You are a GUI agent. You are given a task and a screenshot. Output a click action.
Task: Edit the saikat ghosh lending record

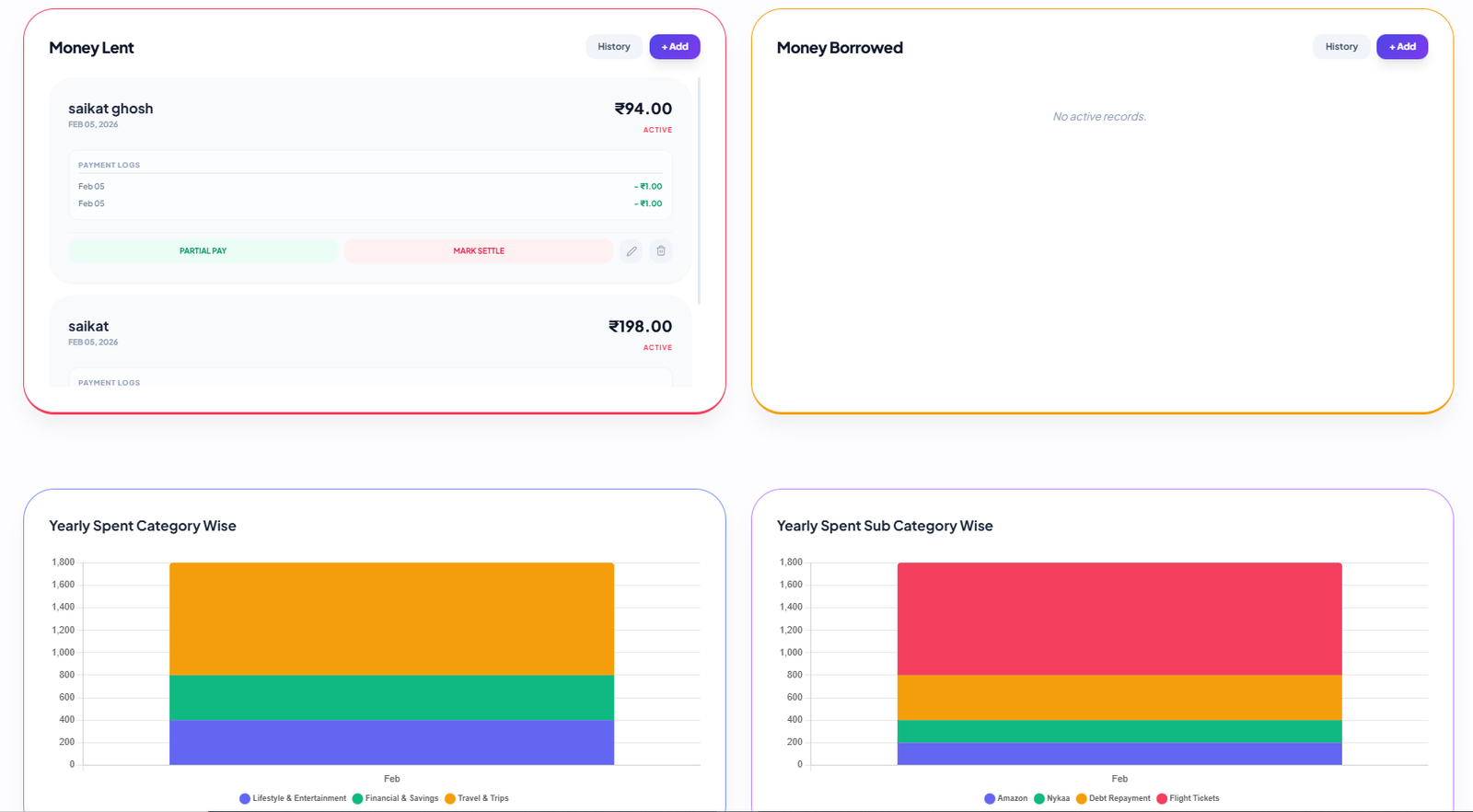632,250
